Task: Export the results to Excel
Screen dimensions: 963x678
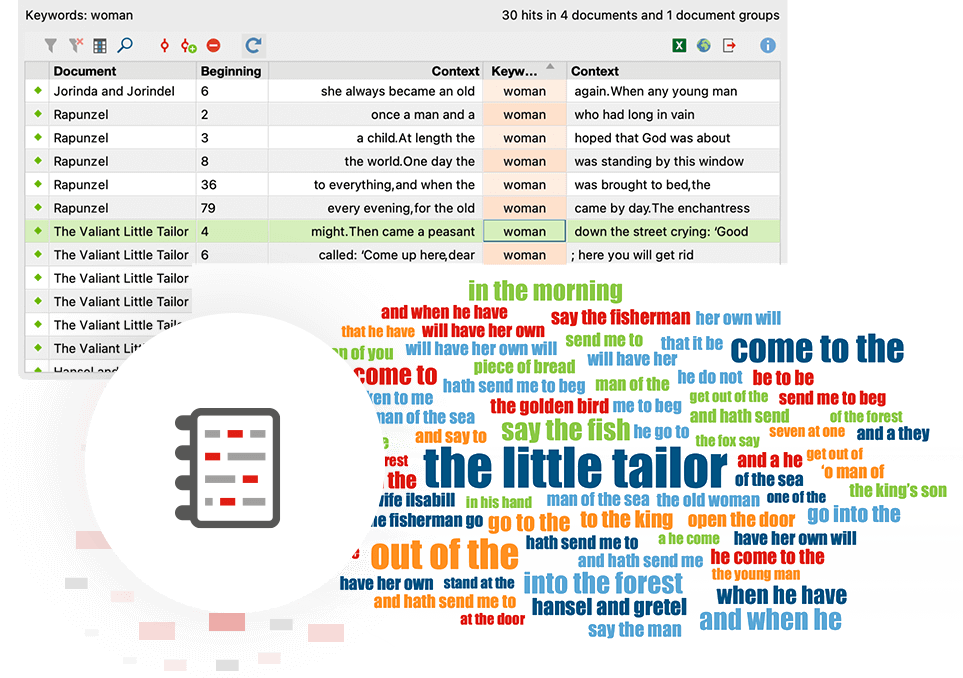Action: (x=679, y=45)
